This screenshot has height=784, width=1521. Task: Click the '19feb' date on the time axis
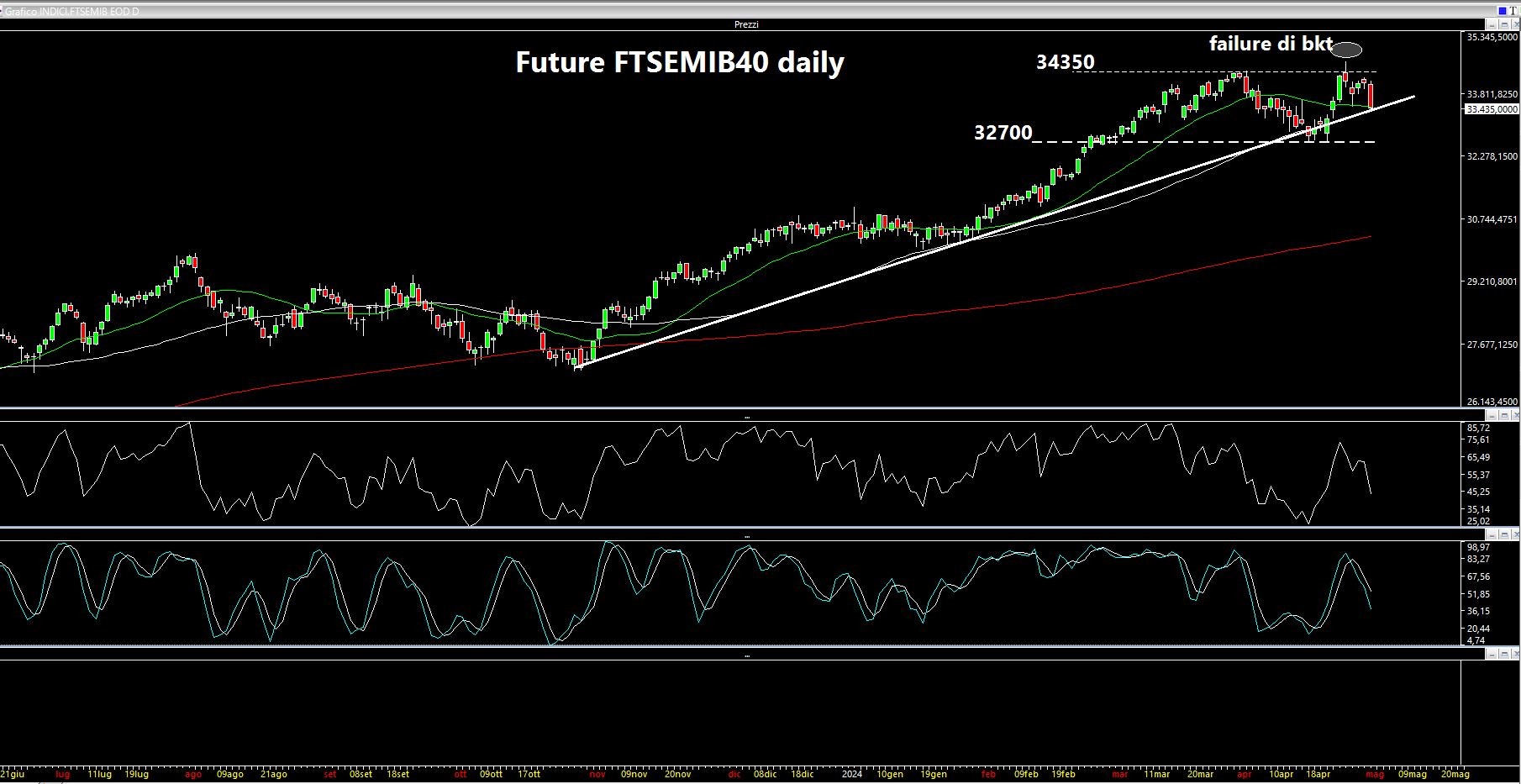coord(1063,774)
